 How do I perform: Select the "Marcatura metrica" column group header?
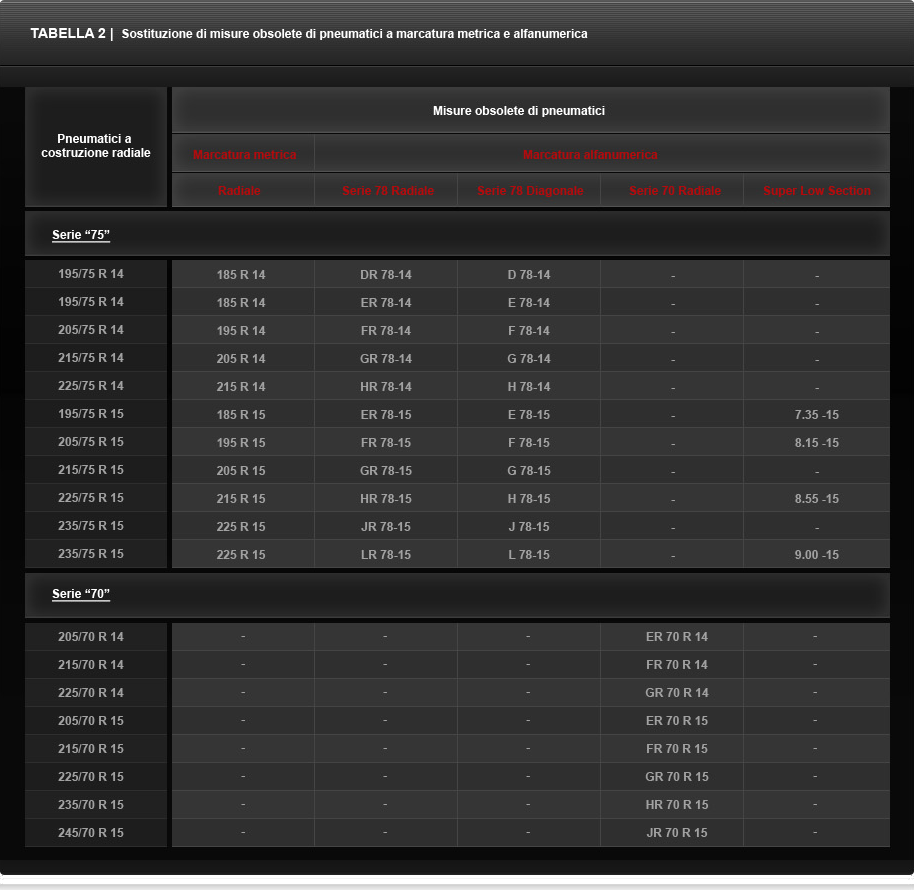click(x=245, y=155)
